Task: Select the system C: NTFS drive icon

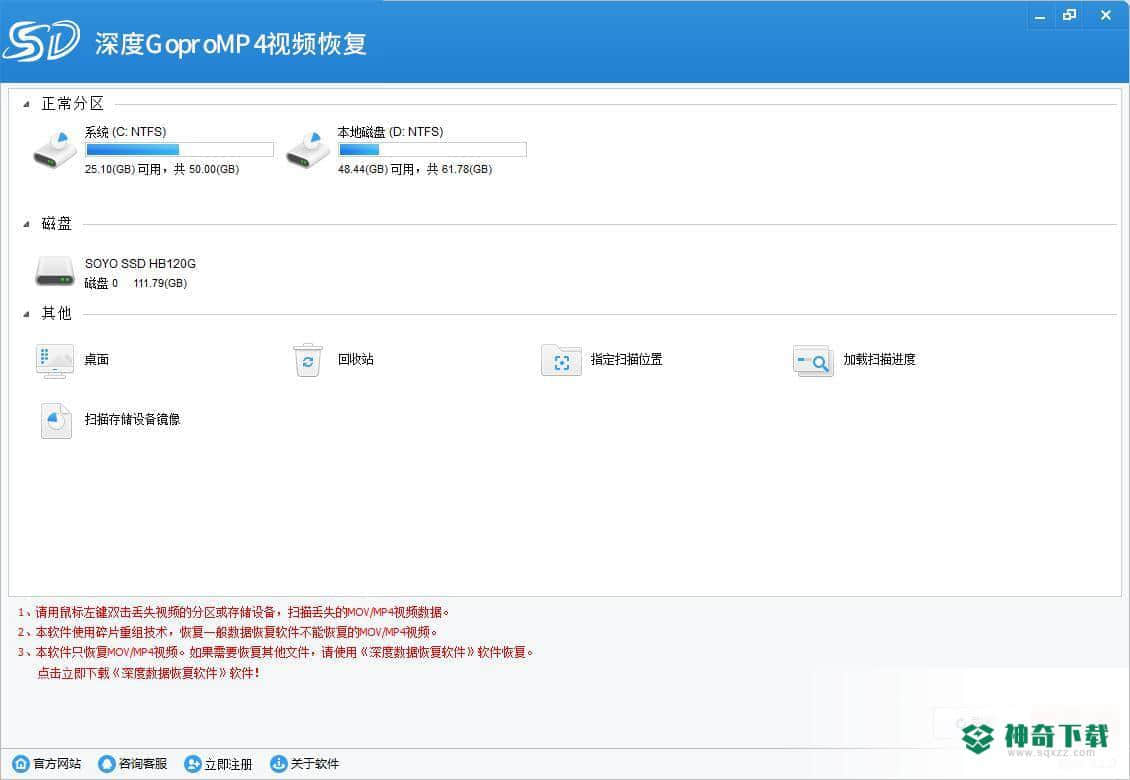Action: click(55, 150)
